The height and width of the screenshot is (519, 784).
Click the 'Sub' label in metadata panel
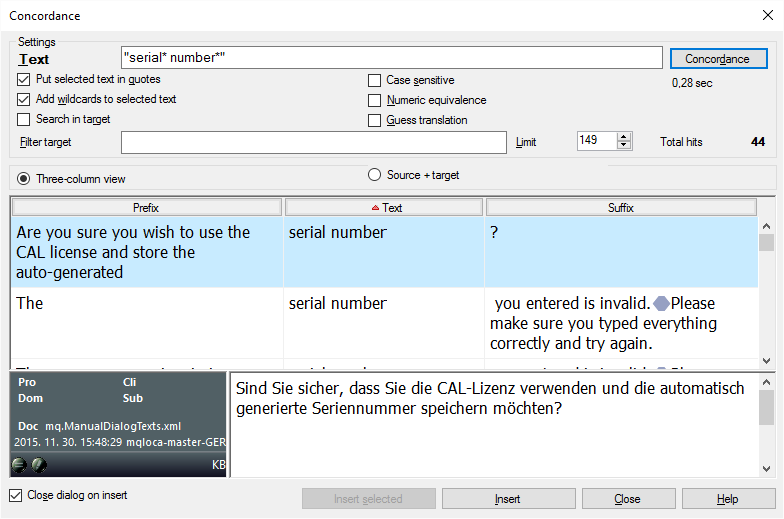[x=133, y=398]
